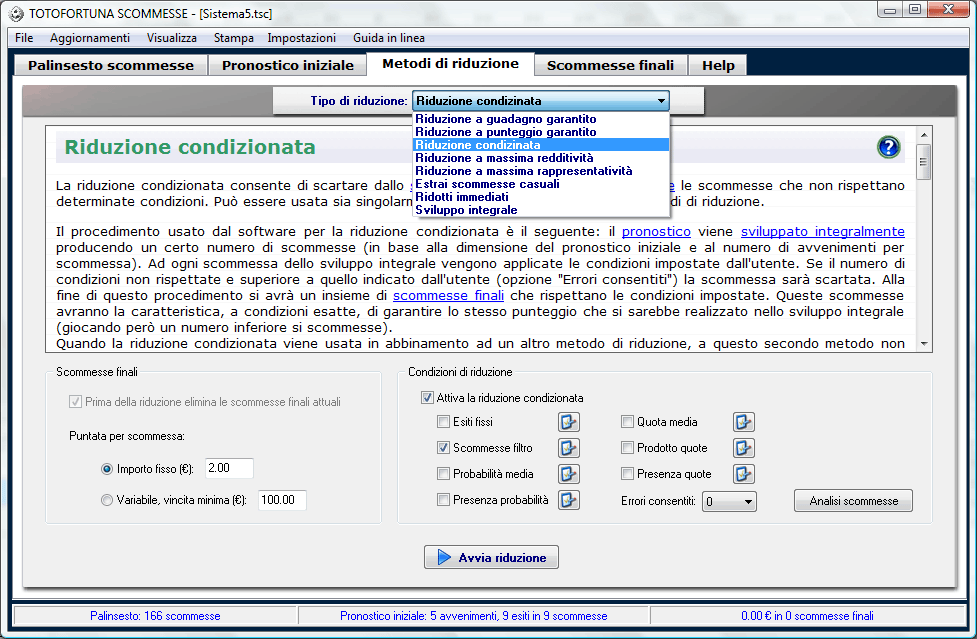
Task: Open edit icon next to Presenza probabilità
Action: (569, 500)
